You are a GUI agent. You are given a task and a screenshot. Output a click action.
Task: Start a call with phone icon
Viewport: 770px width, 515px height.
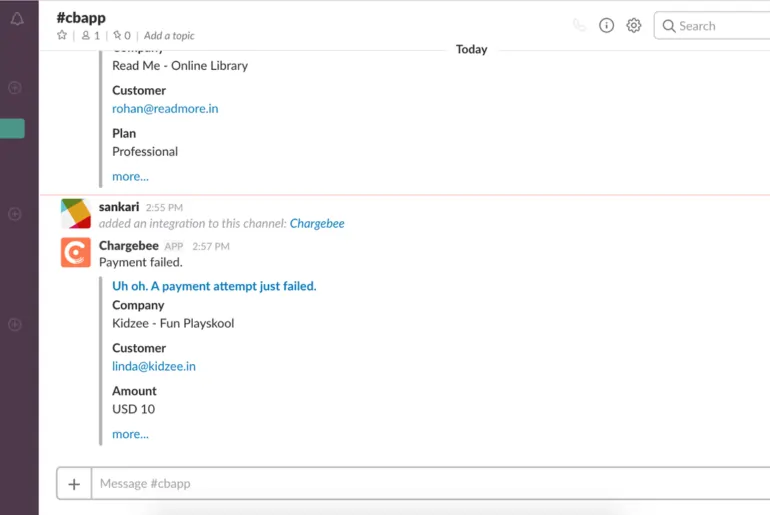(579, 26)
